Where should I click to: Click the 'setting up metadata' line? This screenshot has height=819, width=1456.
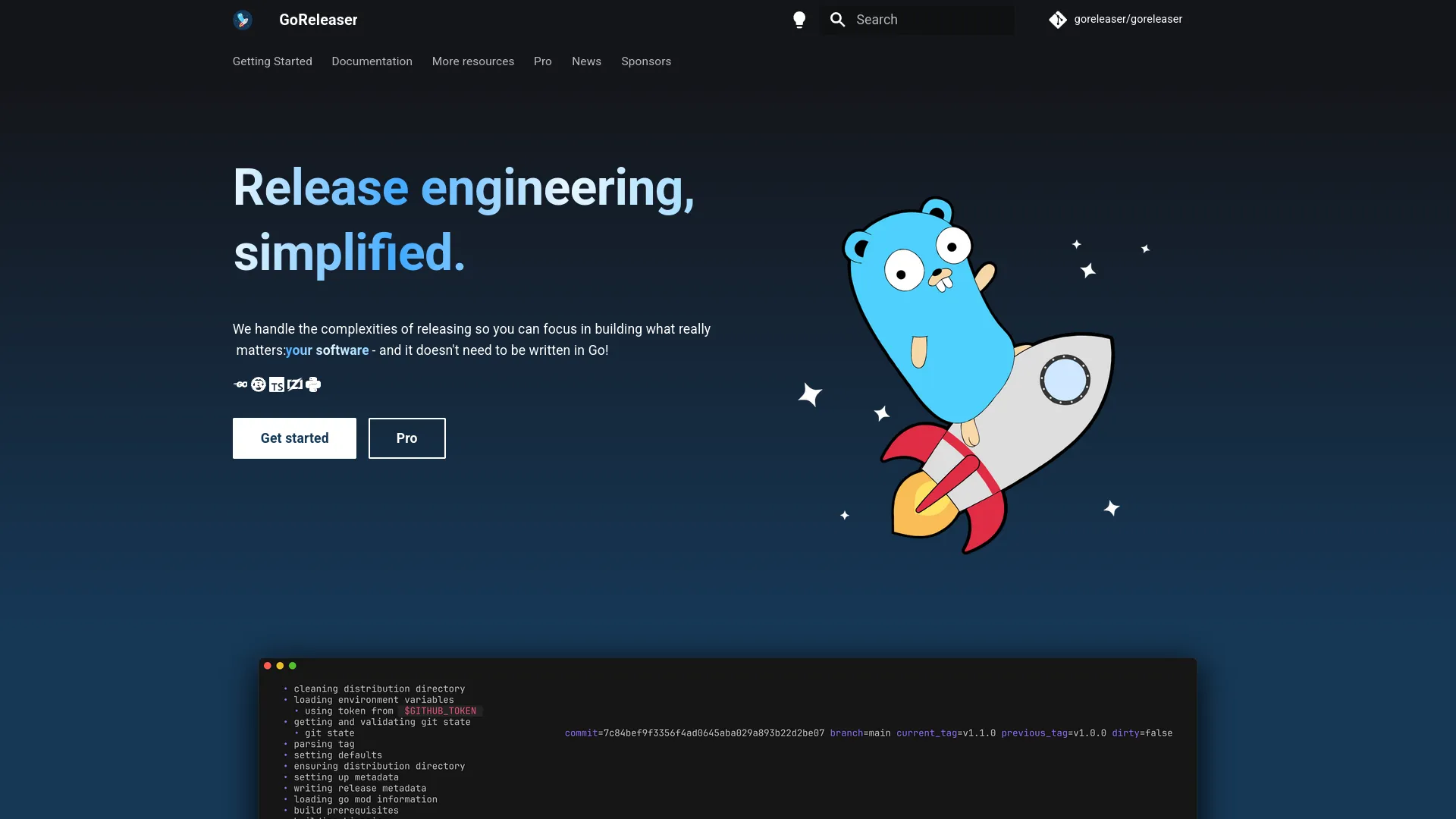(347, 777)
